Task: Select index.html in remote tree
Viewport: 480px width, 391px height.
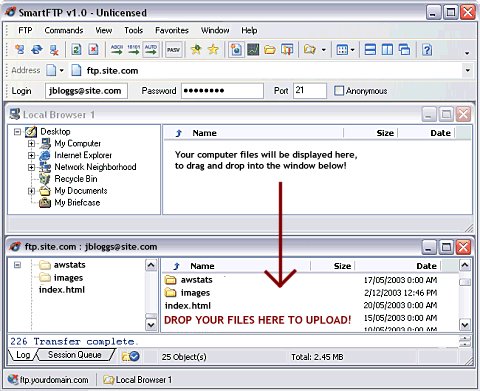Action: tap(62, 290)
